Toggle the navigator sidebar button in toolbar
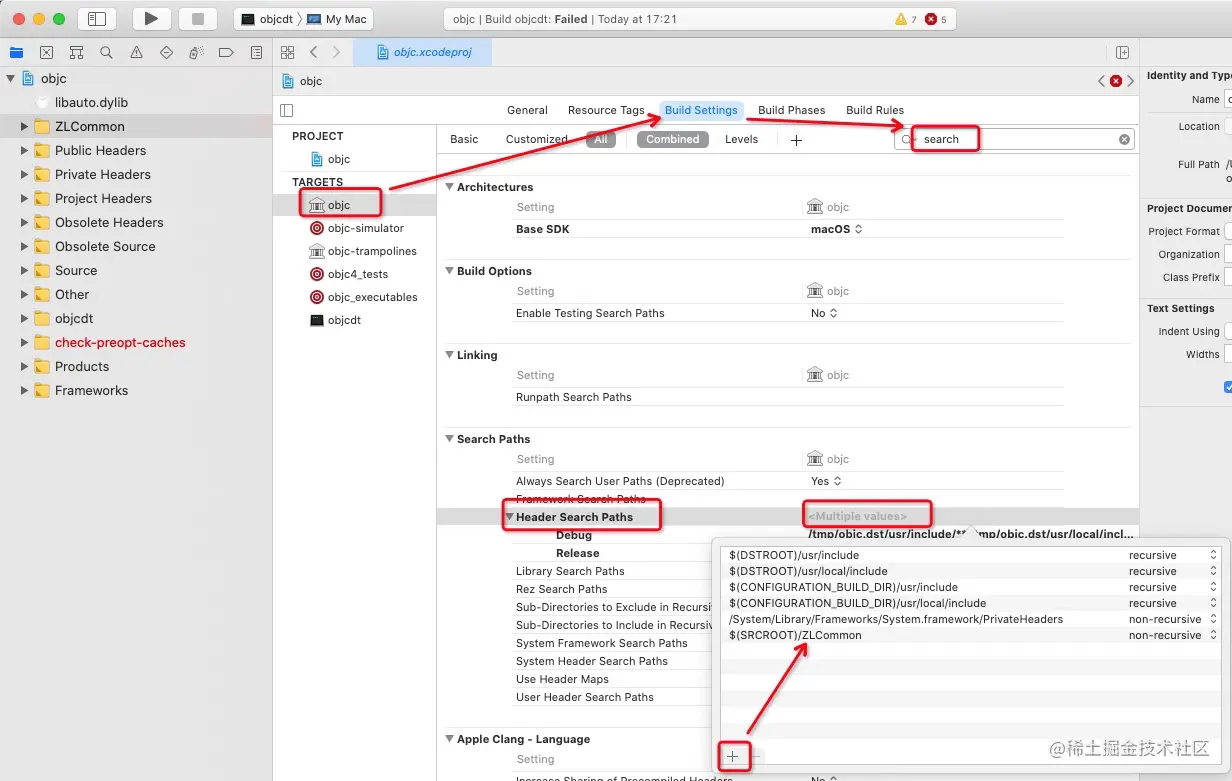Image resolution: width=1232 pixels, height=781 pixels. click(x=97, y=19)
